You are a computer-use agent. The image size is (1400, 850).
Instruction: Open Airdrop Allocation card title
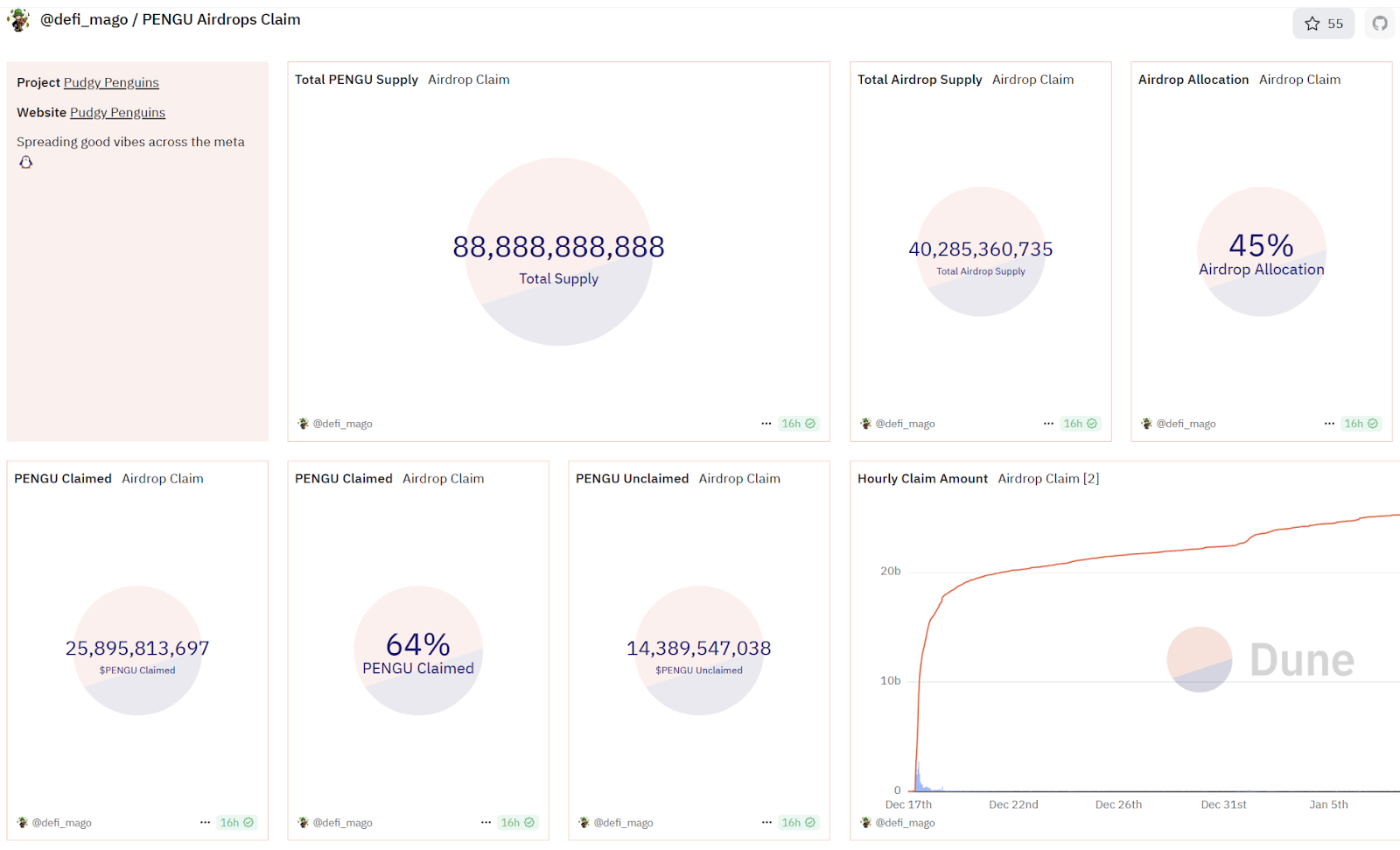click(1193, 80)
